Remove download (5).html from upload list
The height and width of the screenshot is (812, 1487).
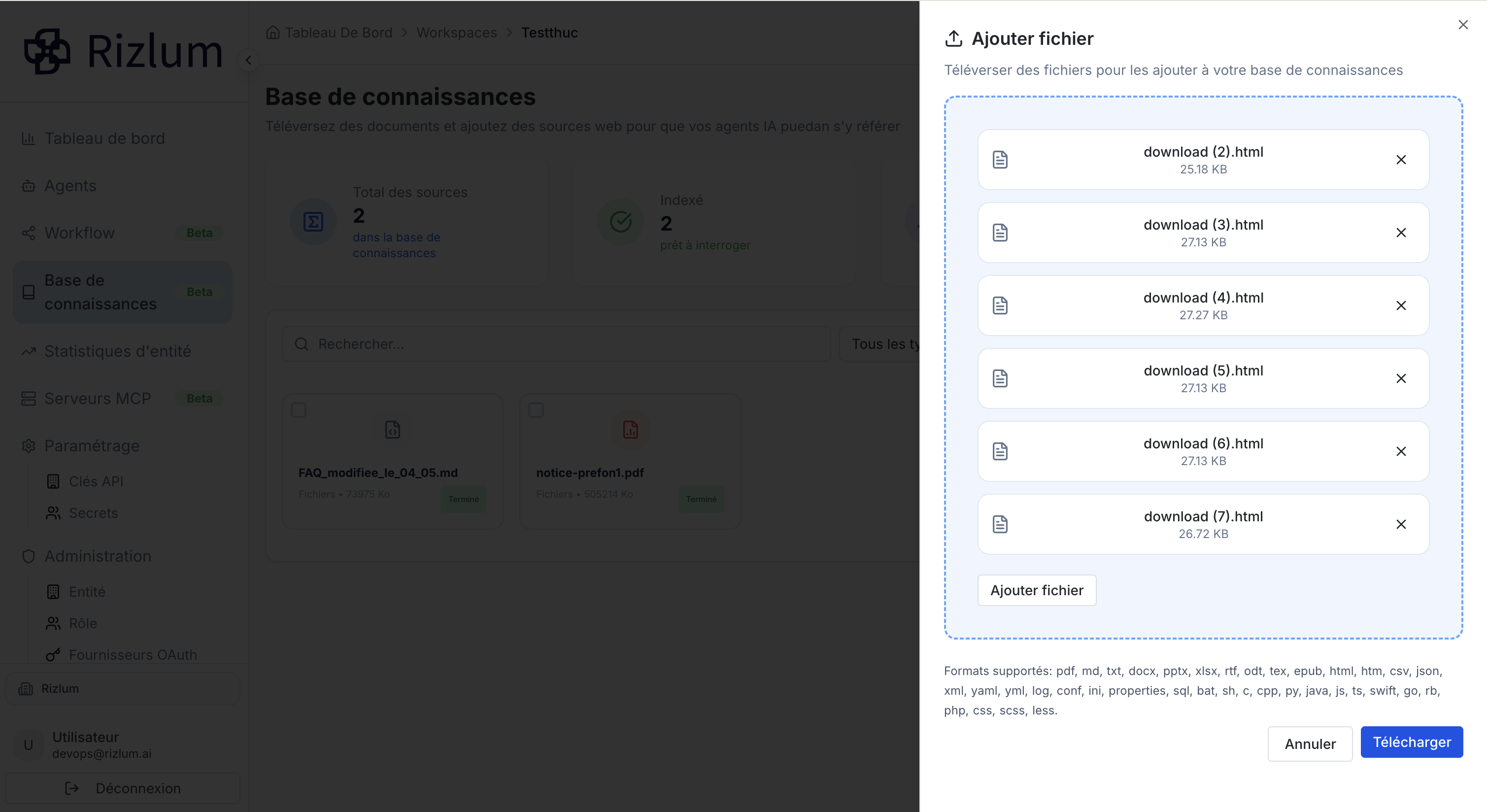tap(1401, 378)
